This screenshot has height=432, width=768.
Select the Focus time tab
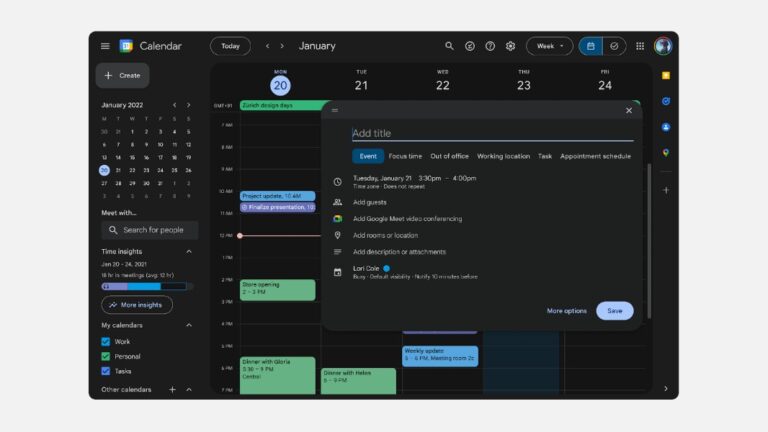click(405, 156)
